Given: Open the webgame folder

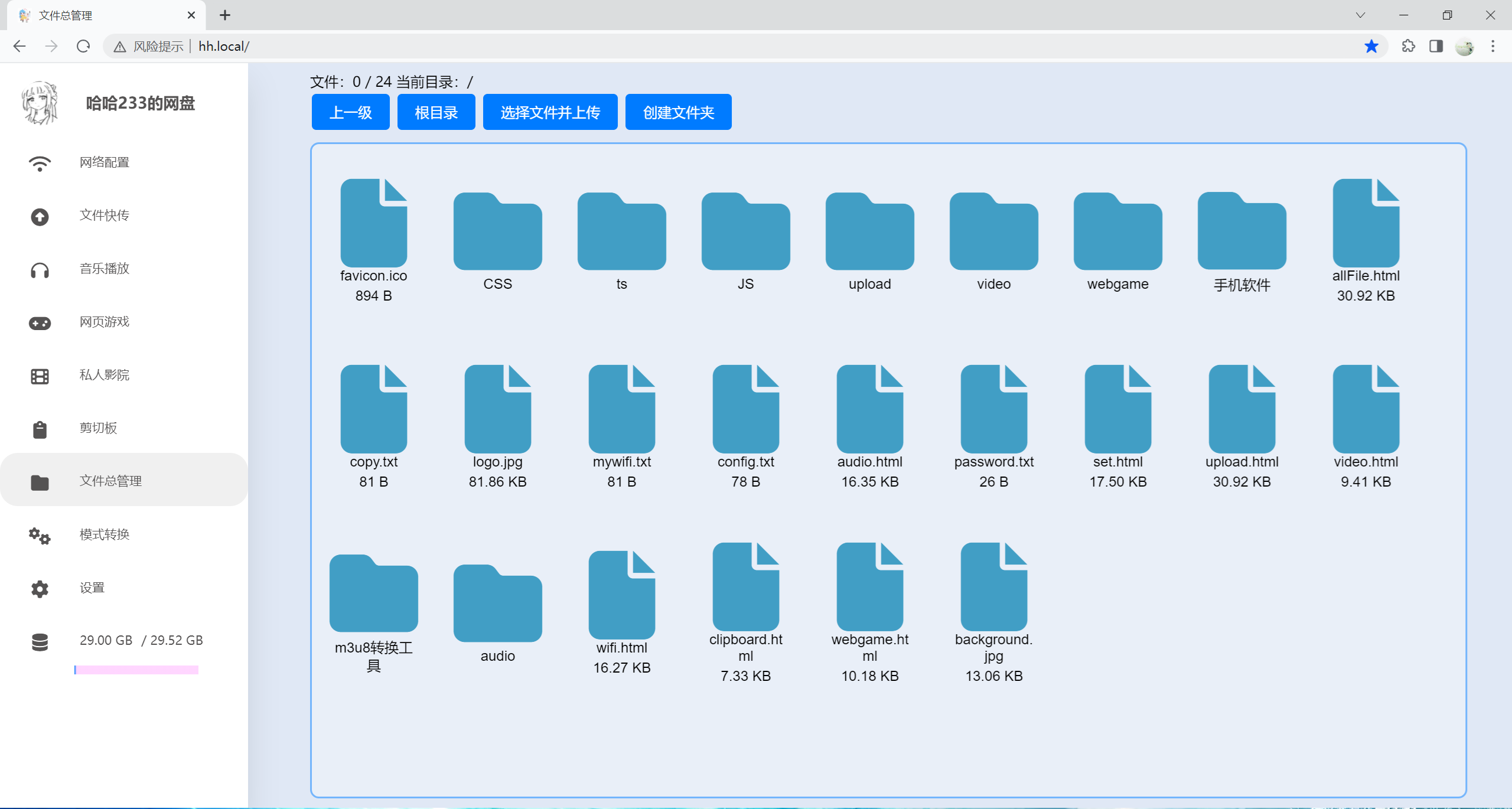Looking at the screenshot, I should point(1117,231).
